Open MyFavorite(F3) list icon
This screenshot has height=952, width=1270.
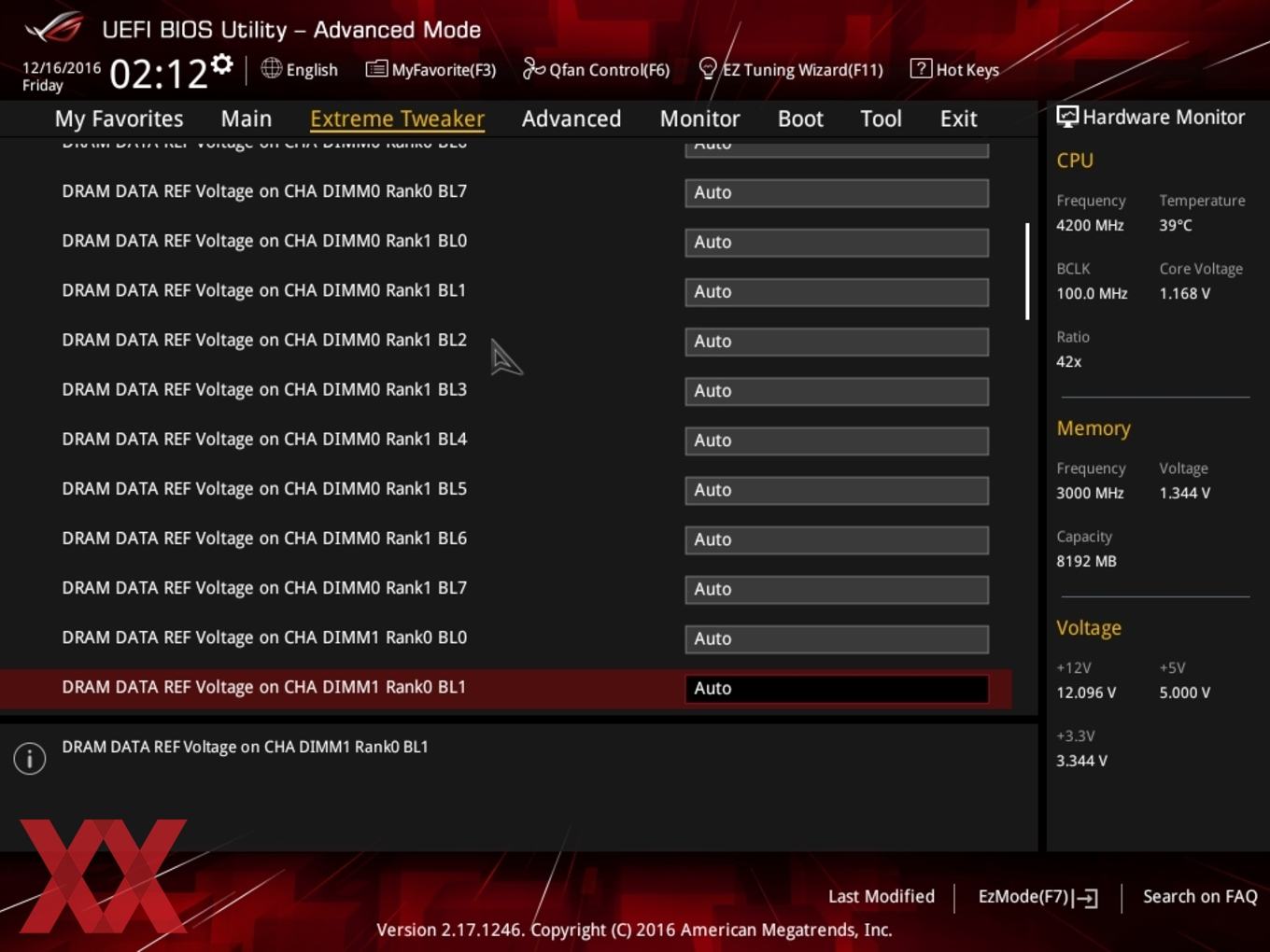click(x=375, y=69)
